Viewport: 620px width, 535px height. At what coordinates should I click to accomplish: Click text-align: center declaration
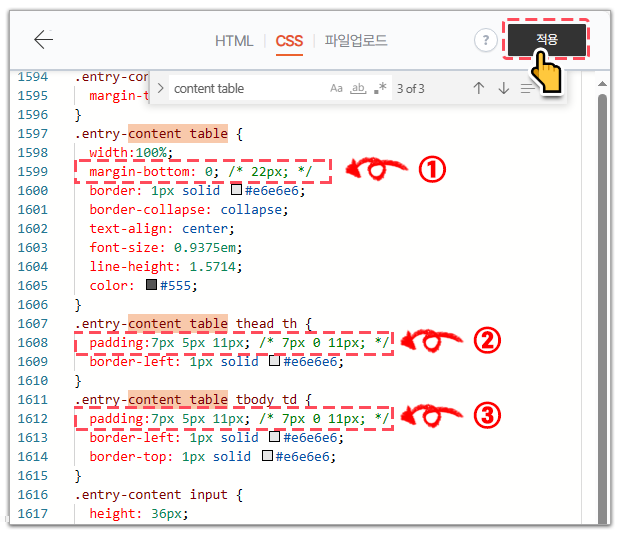(162, 229)
